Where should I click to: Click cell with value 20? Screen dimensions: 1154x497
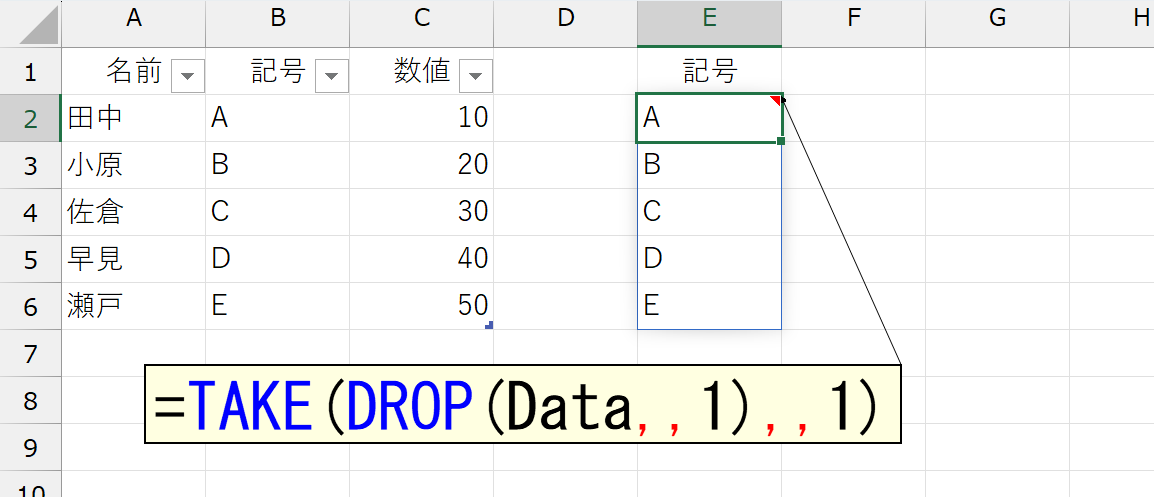coord(422,166)
